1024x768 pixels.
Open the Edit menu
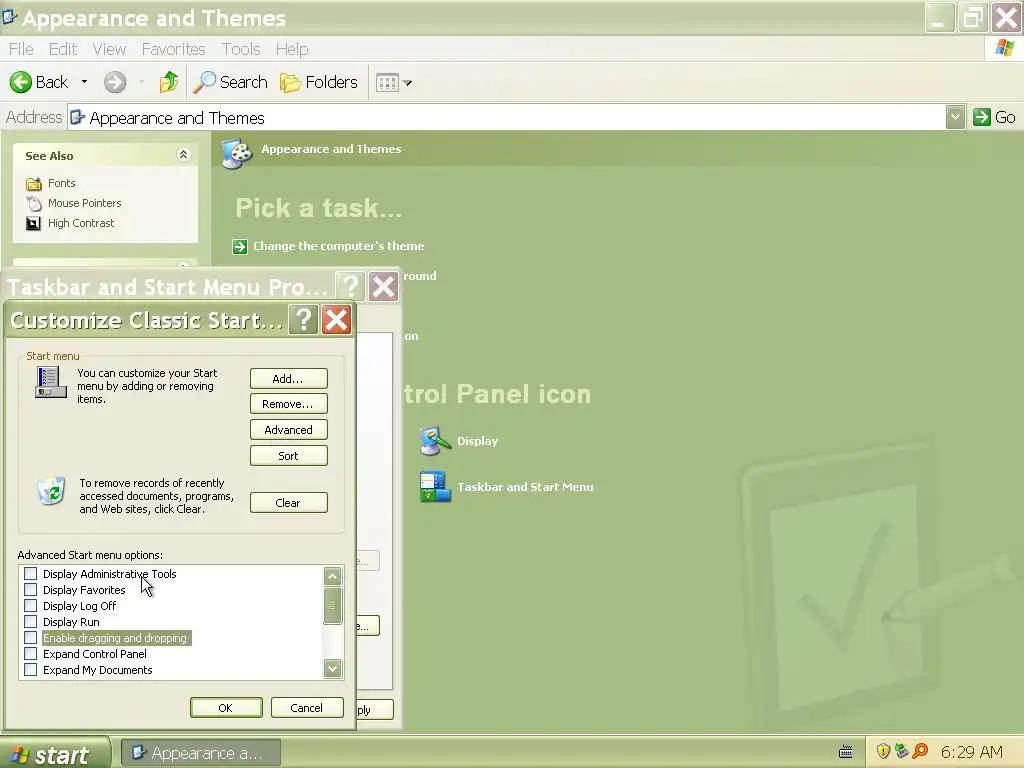tap(63, 49)
